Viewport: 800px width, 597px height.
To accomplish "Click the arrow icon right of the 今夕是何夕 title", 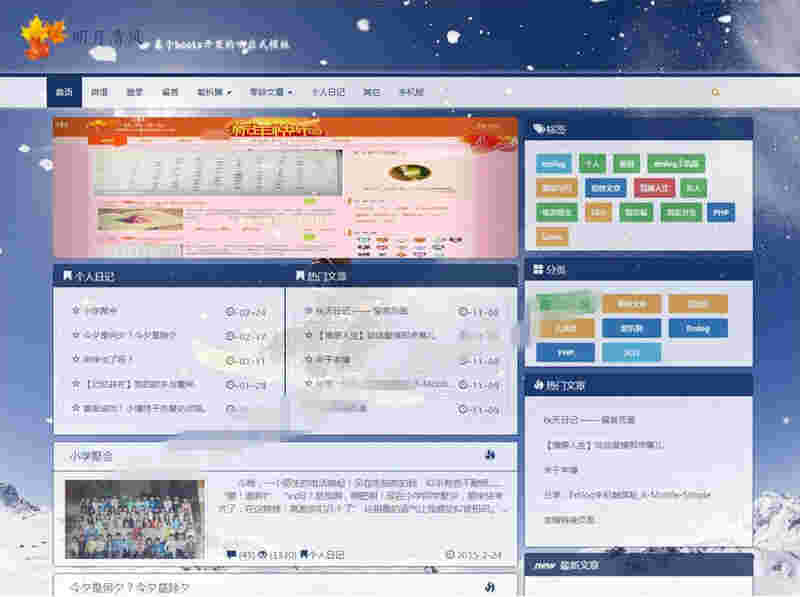I will (490, 587).
